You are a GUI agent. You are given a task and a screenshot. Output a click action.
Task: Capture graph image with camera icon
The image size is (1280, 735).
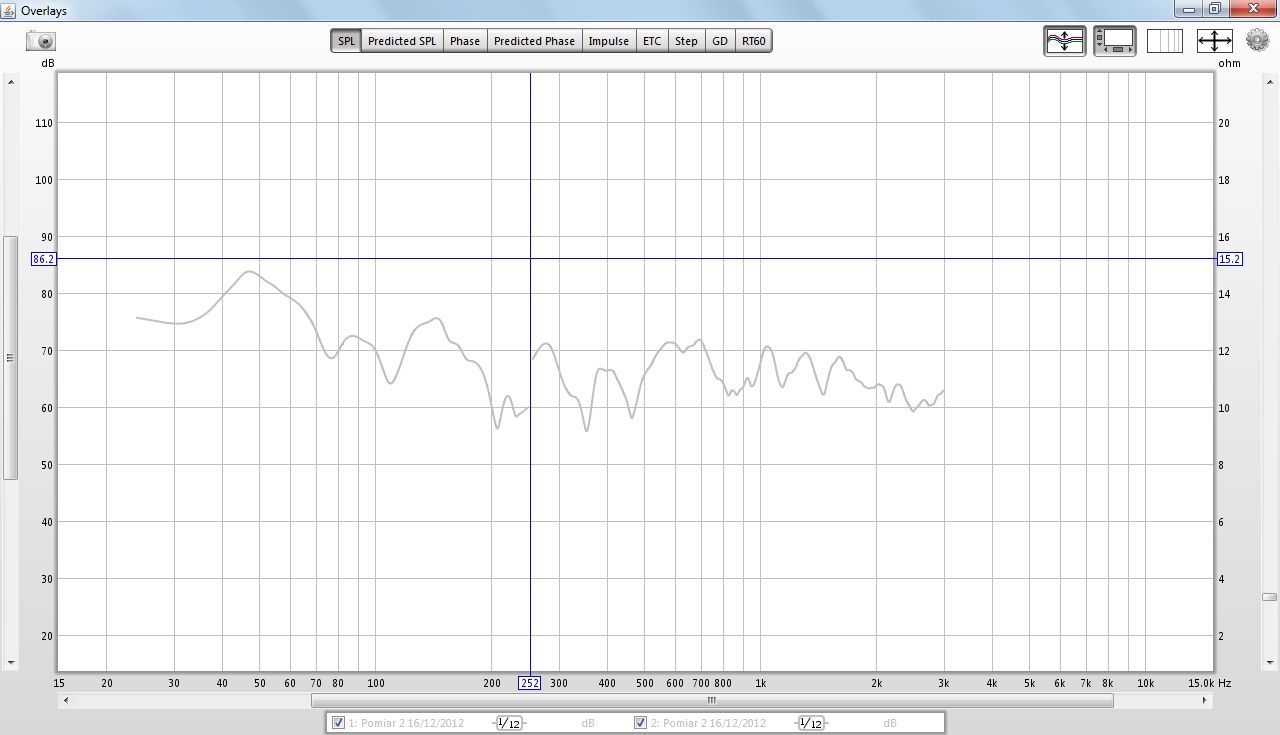coord(41,41)
